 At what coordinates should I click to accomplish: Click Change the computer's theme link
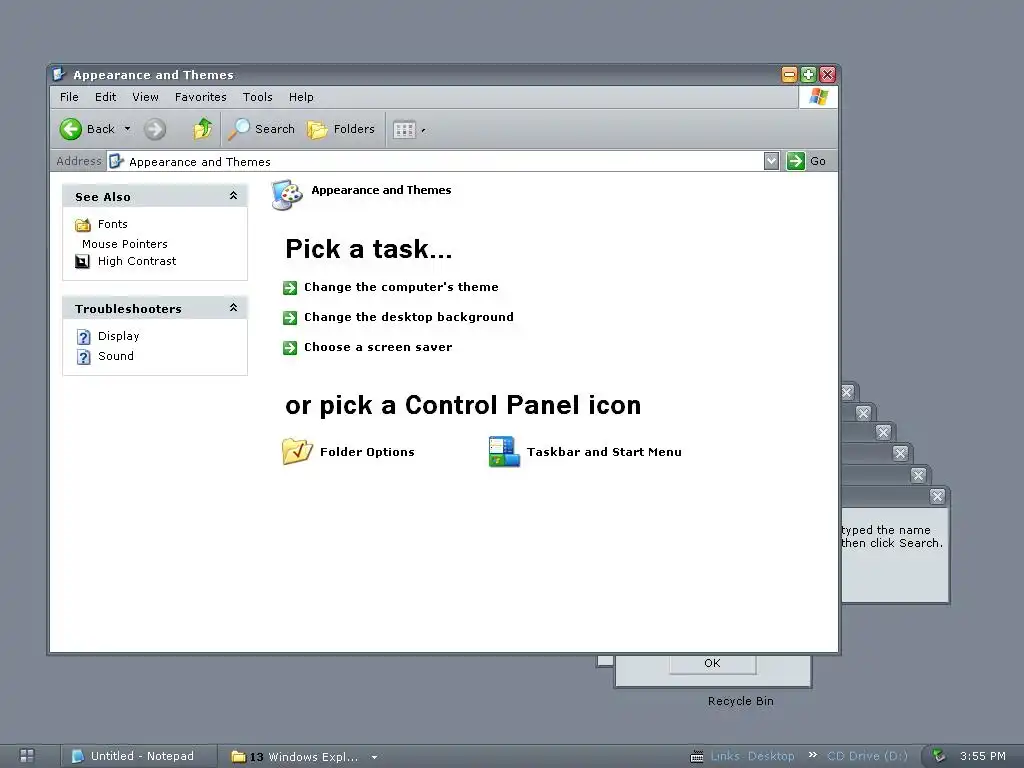coord(401,287)
